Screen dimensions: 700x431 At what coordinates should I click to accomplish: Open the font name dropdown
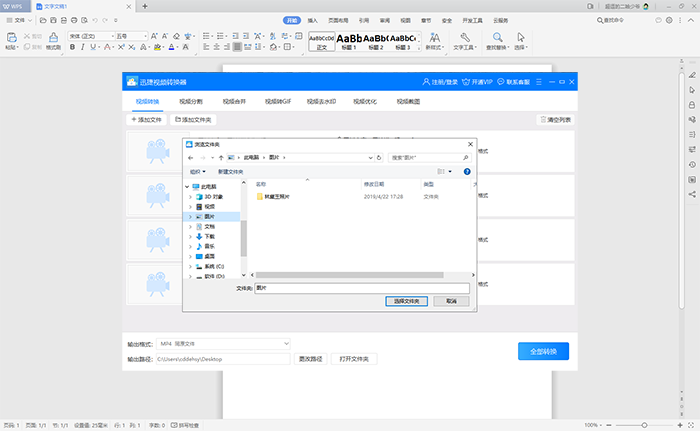(112, 36)
